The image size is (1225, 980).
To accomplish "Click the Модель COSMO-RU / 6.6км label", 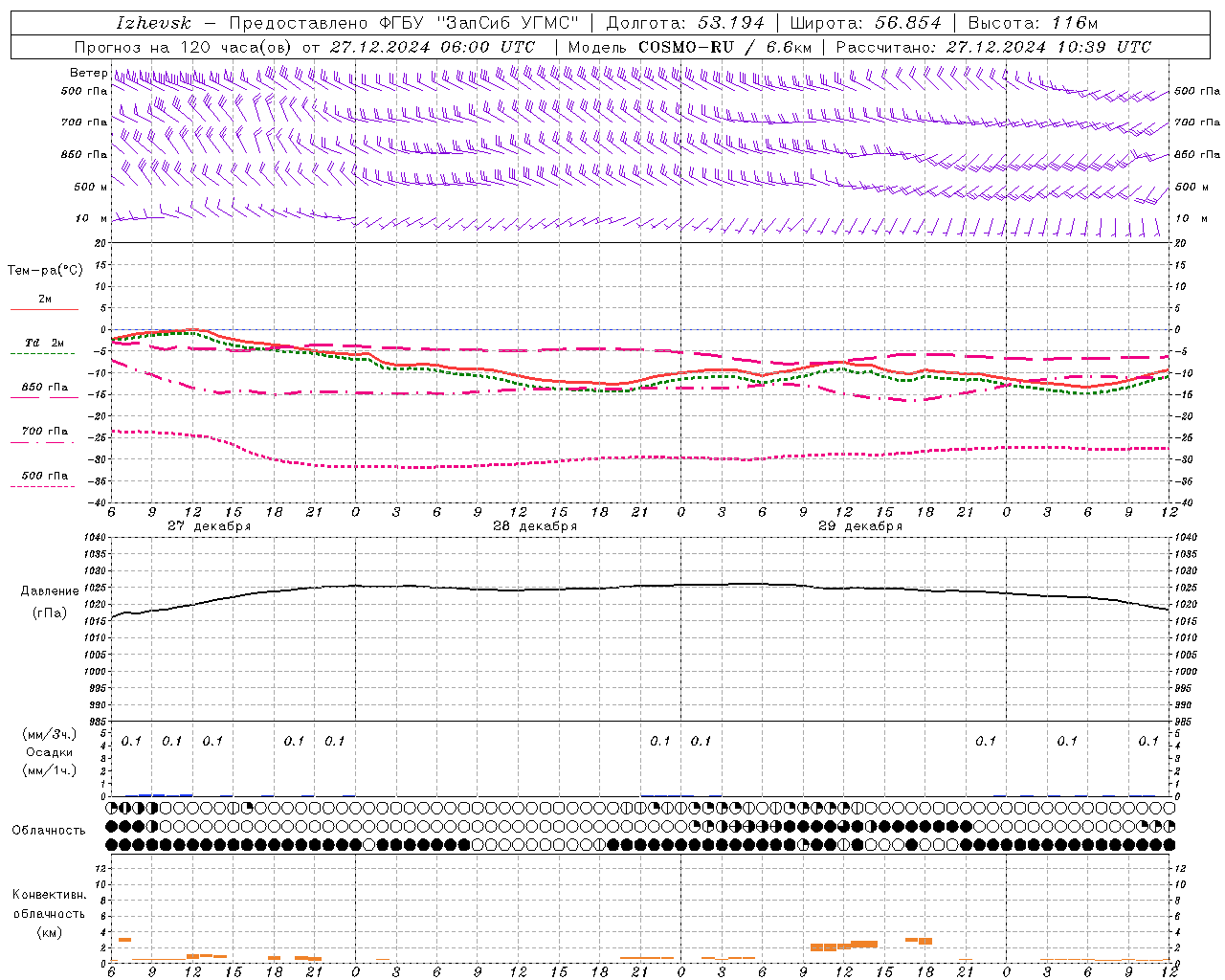I will click(x=689, y=47).
